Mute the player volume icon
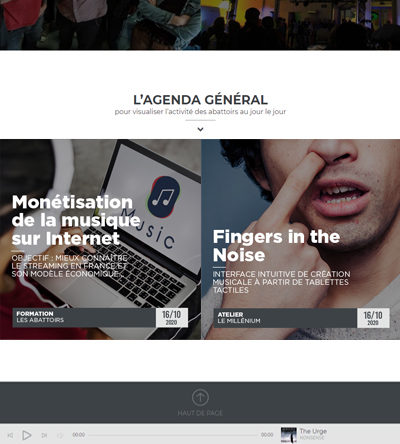The image size is (400, 444). 60,435
